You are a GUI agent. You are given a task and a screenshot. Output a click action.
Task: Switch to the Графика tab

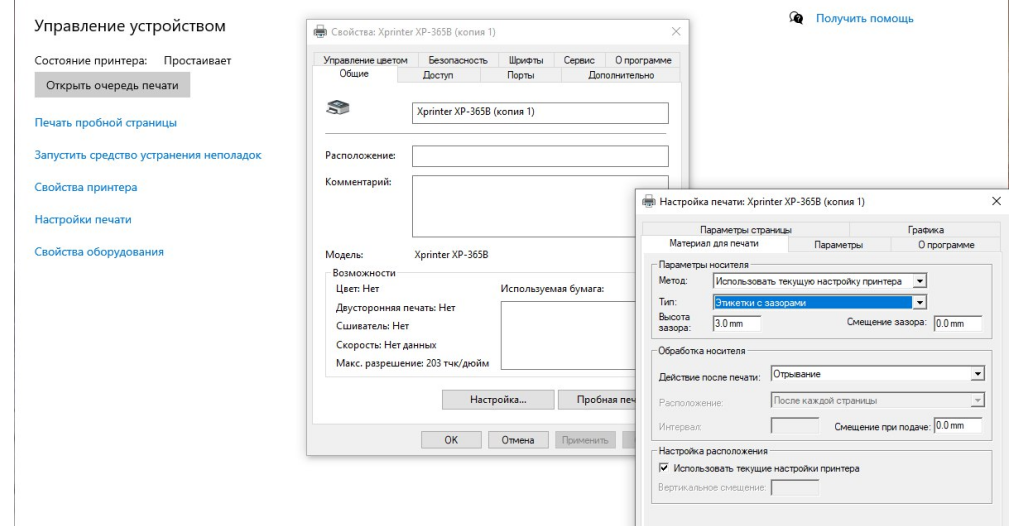click(x=925, y=230)
